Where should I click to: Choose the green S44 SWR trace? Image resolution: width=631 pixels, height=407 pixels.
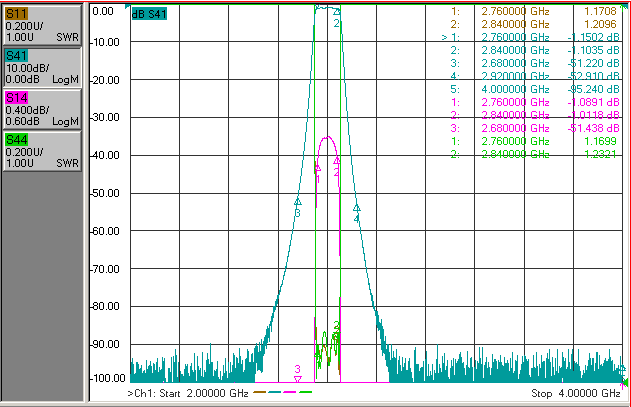(x=42, y=151)
